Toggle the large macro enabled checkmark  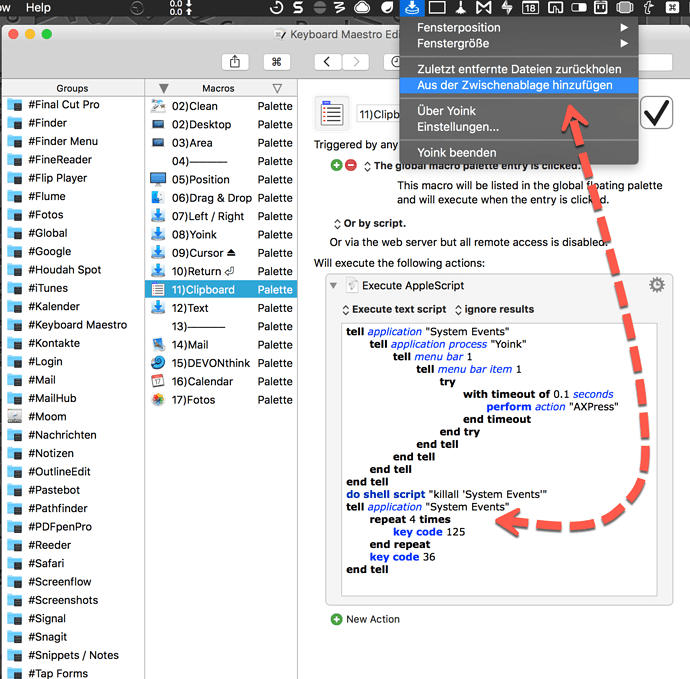pos(656,113)
